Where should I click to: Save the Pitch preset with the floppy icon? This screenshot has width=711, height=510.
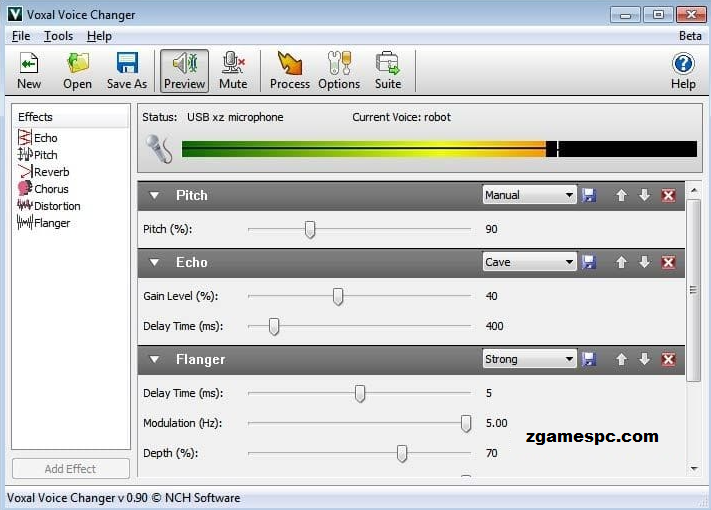pos(589,195)
